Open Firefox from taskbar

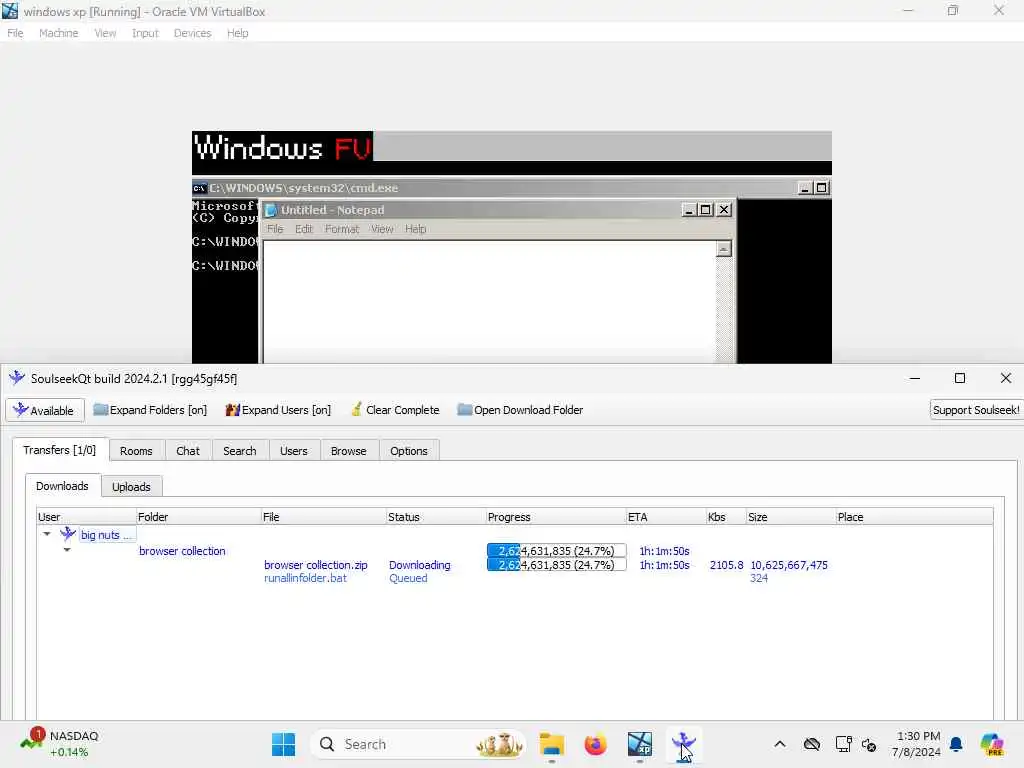pyautogui.click(x=595, y=744)
